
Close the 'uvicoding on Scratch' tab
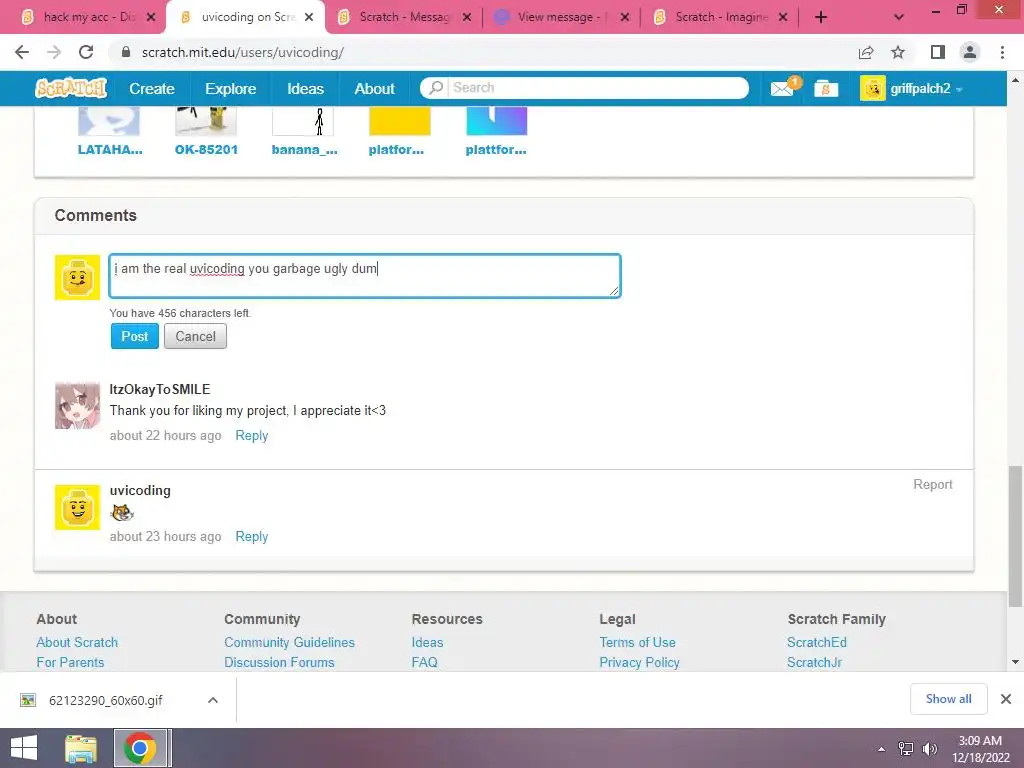pos(310,17)
